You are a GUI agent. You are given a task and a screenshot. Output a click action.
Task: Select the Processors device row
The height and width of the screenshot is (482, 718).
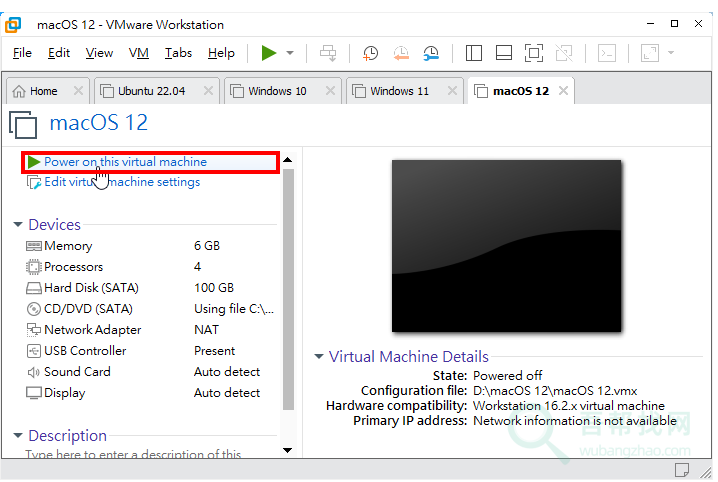pos(150,267)
